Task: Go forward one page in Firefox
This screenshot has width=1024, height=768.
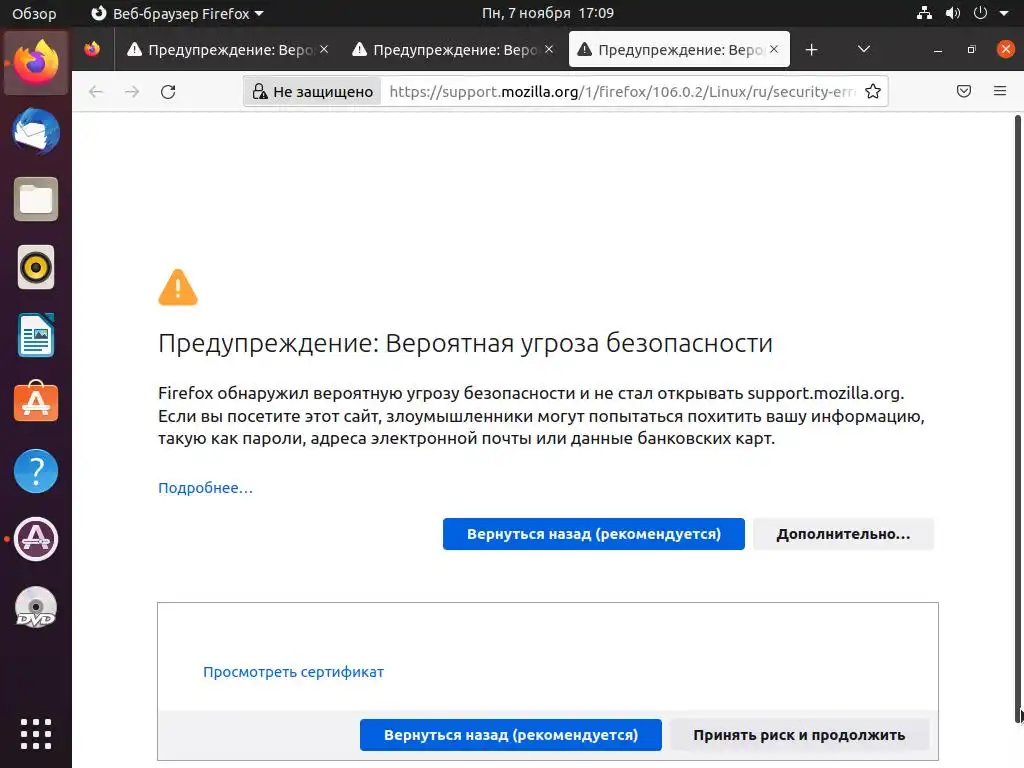Action: tap(132, 91)
